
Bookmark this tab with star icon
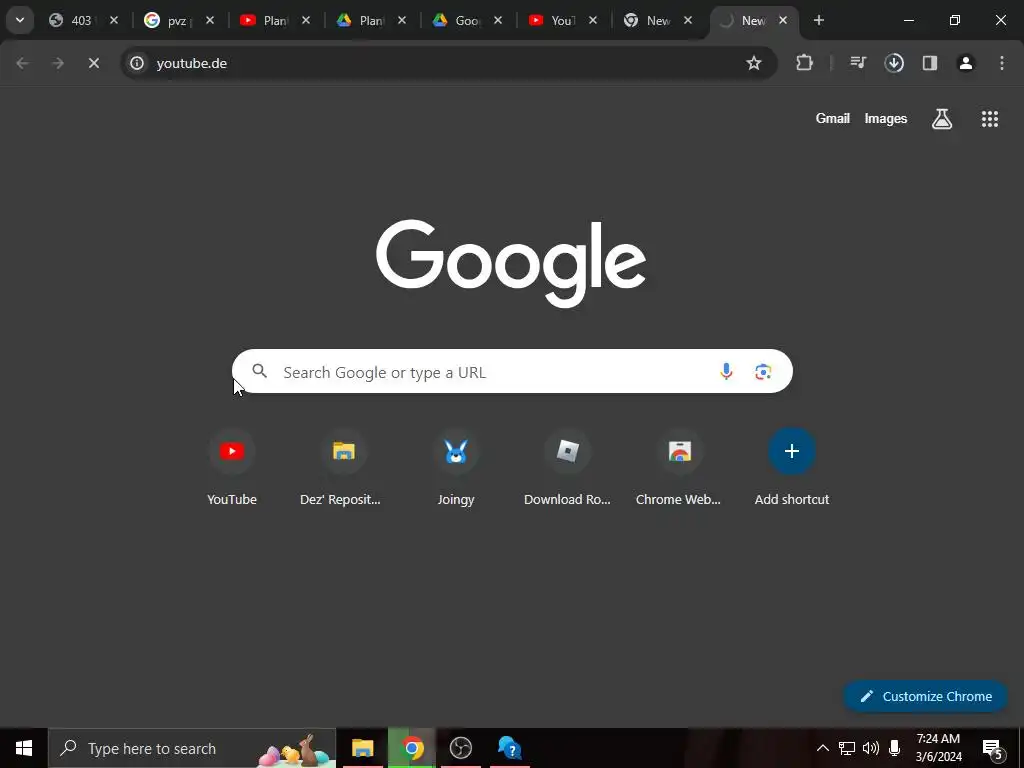[x=754, y=63]
